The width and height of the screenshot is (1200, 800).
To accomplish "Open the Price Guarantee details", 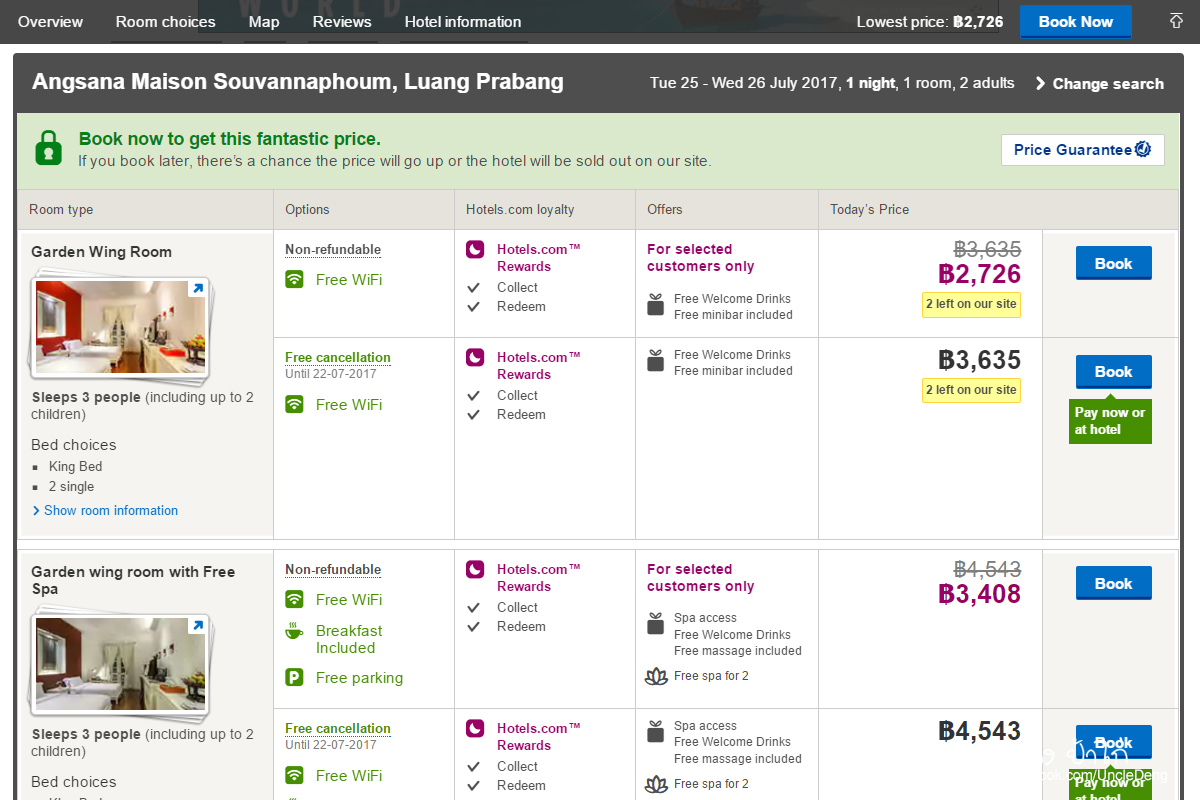I will [1082, 150].
